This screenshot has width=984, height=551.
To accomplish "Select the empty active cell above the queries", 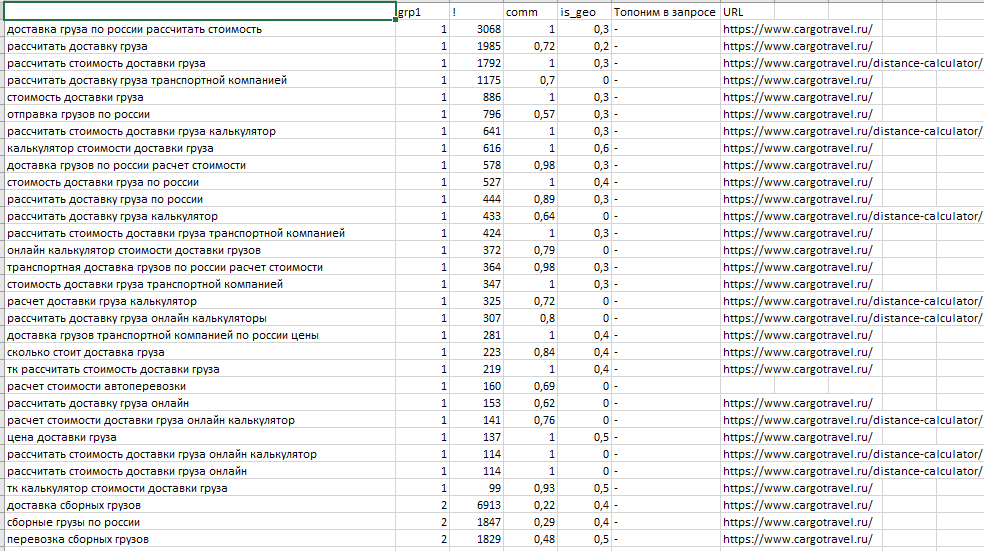I will 198,11.
